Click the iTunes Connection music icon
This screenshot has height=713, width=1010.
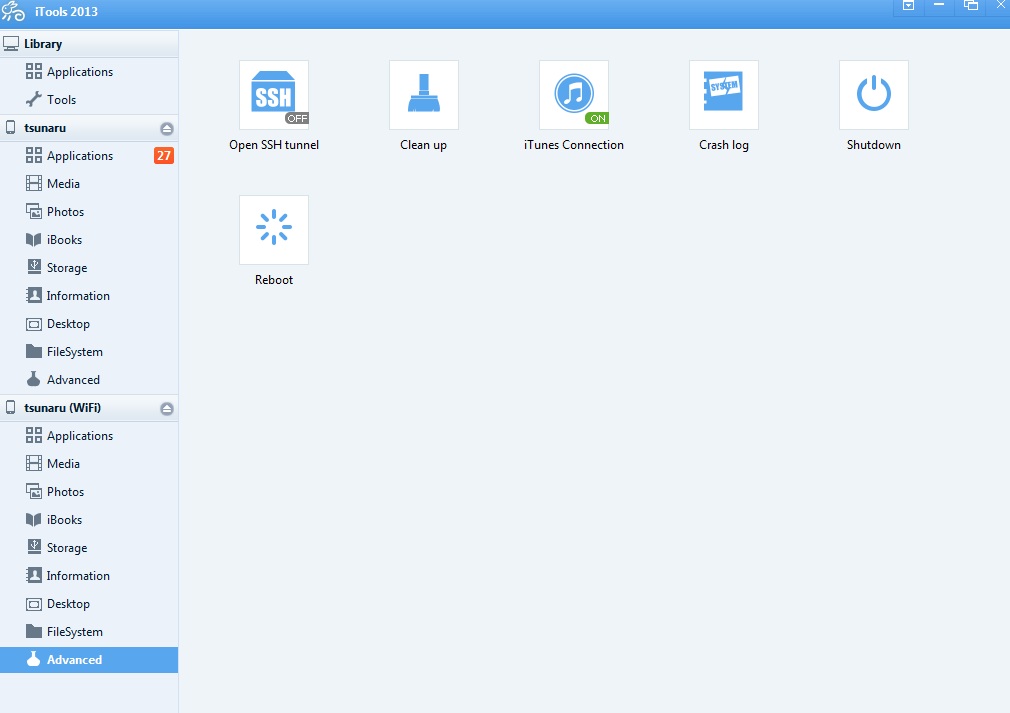(x=574, y=95)
